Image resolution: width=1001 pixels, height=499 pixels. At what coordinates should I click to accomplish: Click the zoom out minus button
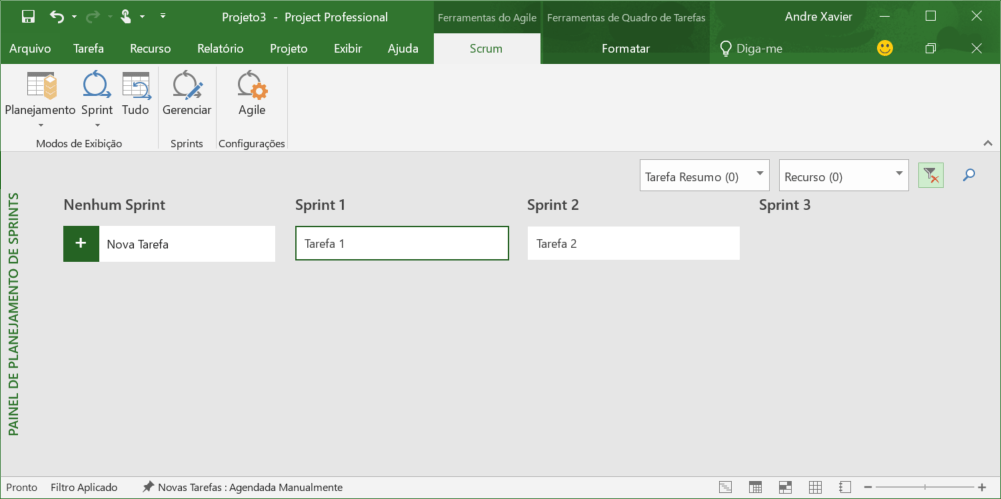coord(868,488)
